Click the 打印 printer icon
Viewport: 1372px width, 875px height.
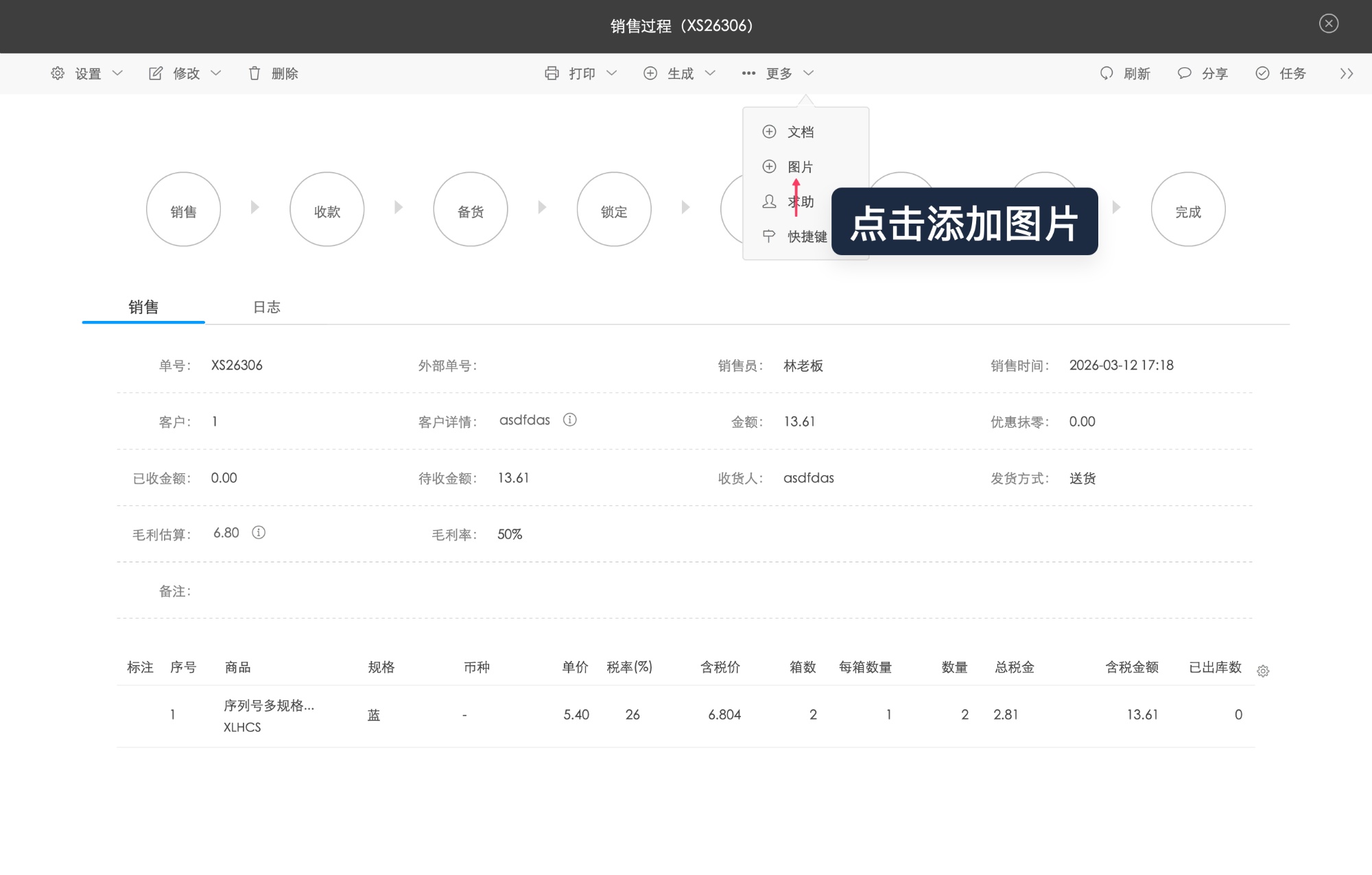(x=553, y=73)
